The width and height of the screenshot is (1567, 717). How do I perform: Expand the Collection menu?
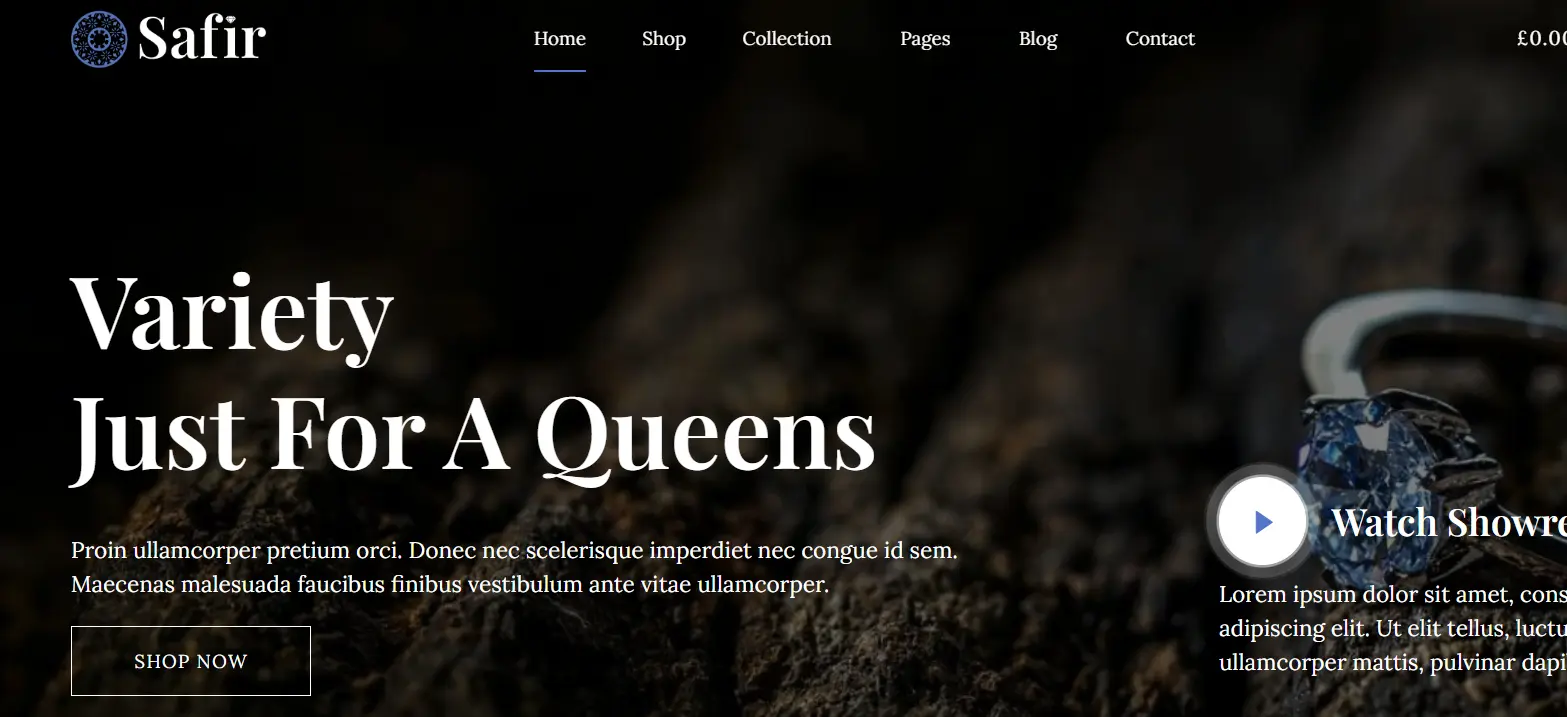click(x=786, y=39)
